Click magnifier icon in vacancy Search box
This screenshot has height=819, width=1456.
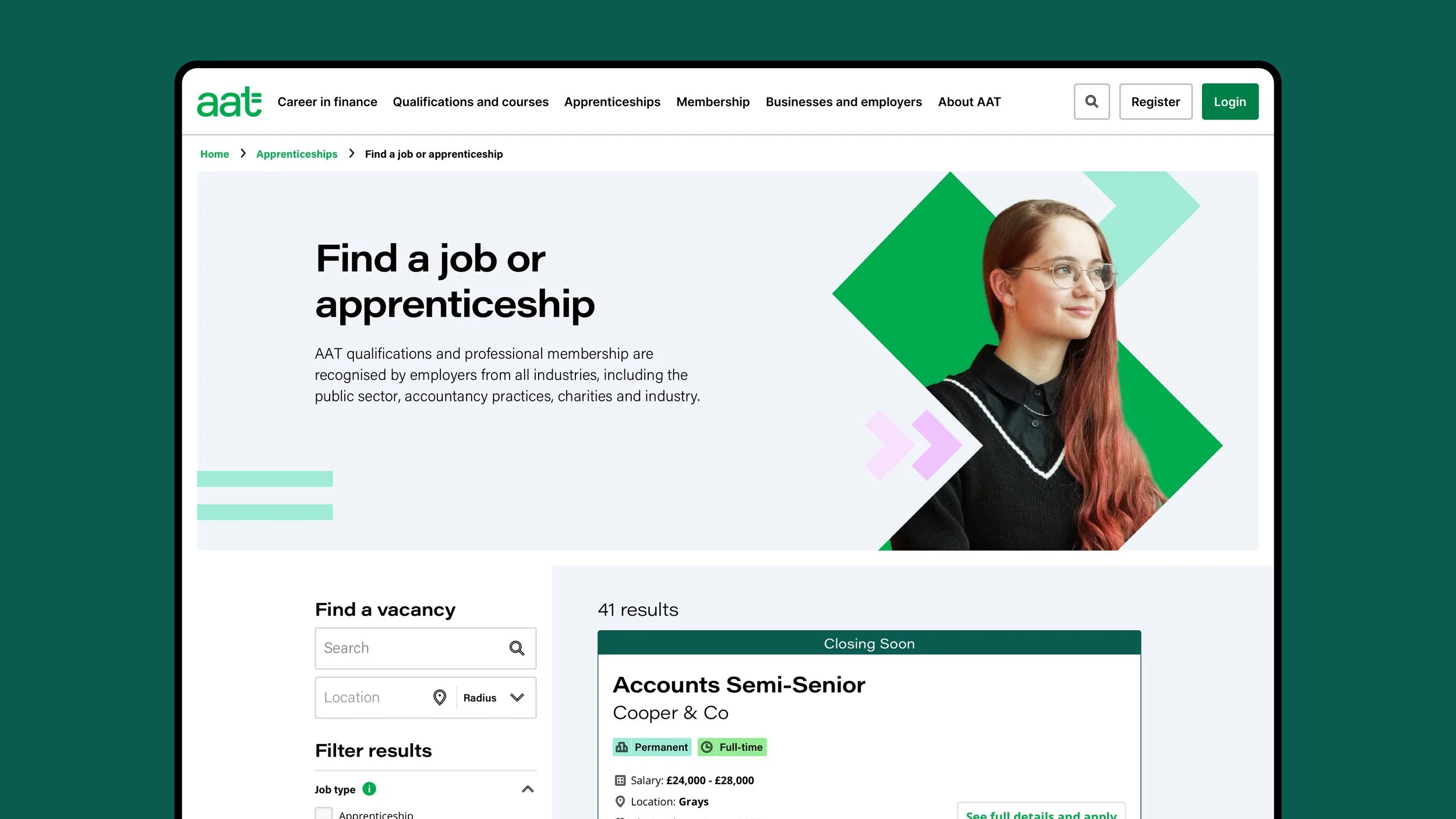pos(517,648)
